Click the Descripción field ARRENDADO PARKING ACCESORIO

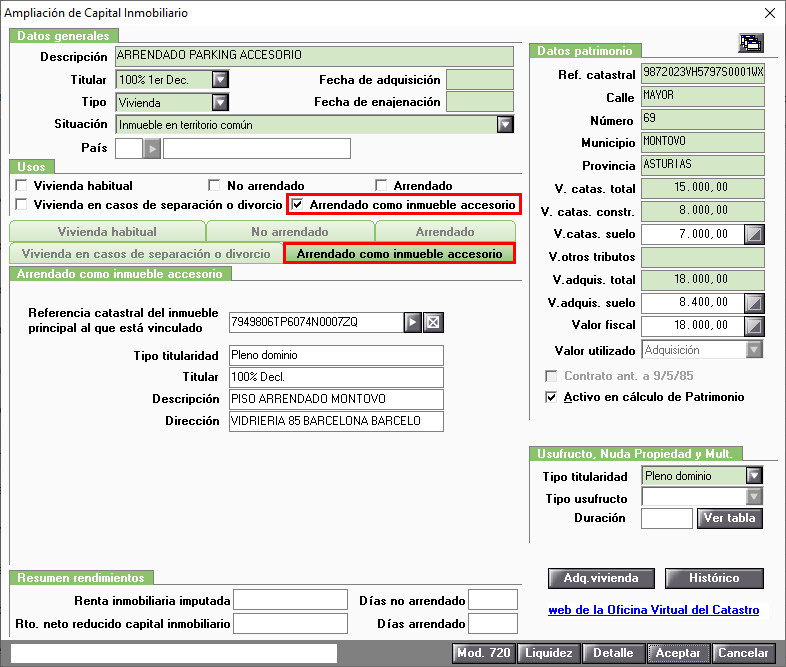(314, 56)
